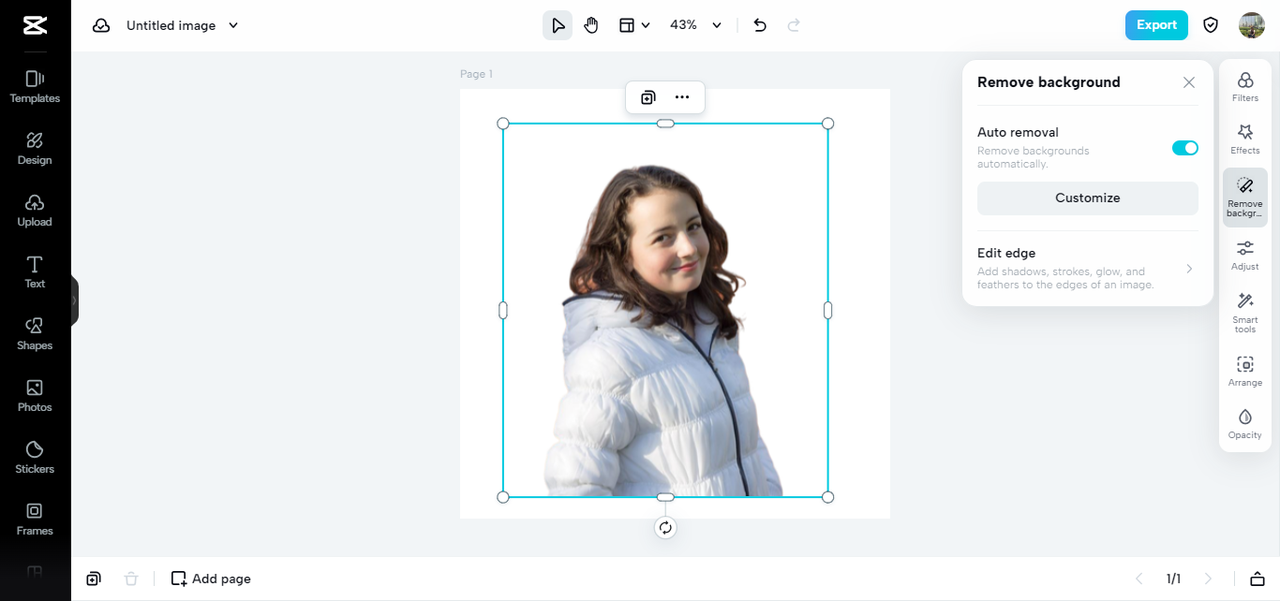Click the duplicate page icon in bottom bar
The height and width of the screenshot is (601, 1280).
pos(93,579)
